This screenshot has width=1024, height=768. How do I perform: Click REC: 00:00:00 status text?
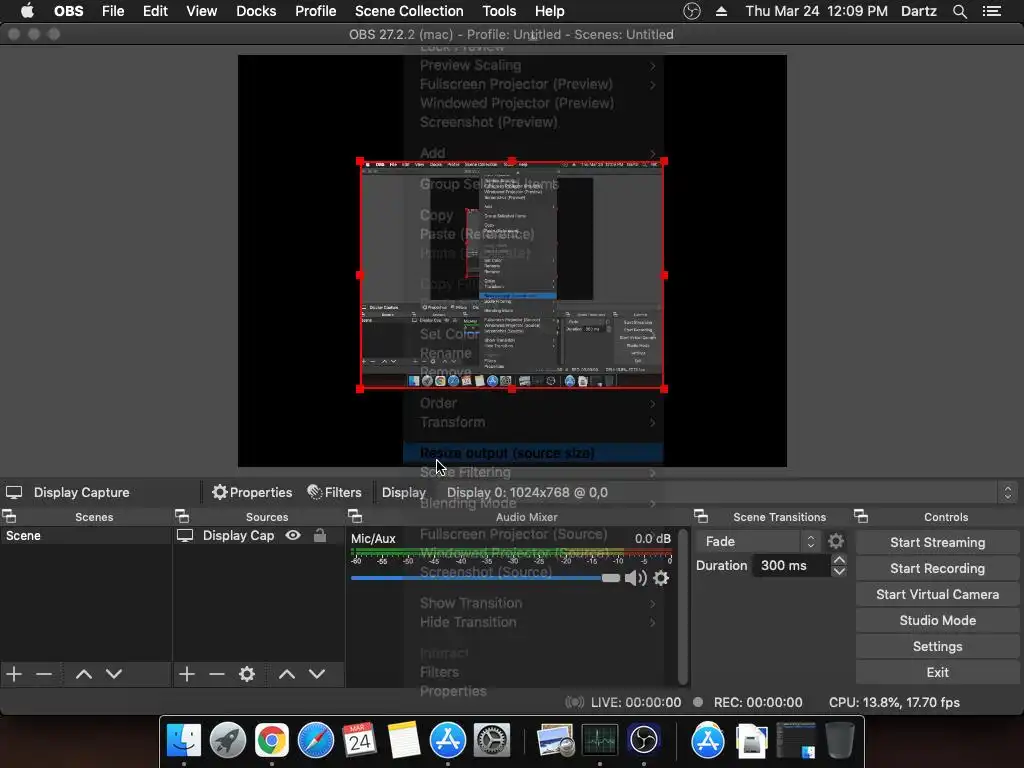click(x=758, y=702)
